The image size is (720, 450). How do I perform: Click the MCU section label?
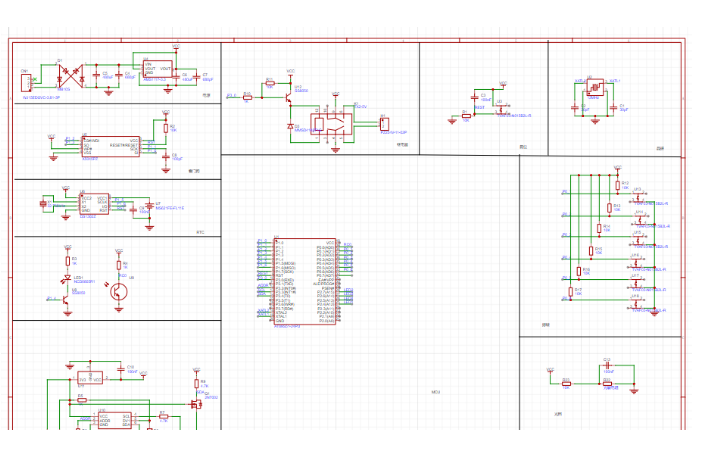(436, 392)
